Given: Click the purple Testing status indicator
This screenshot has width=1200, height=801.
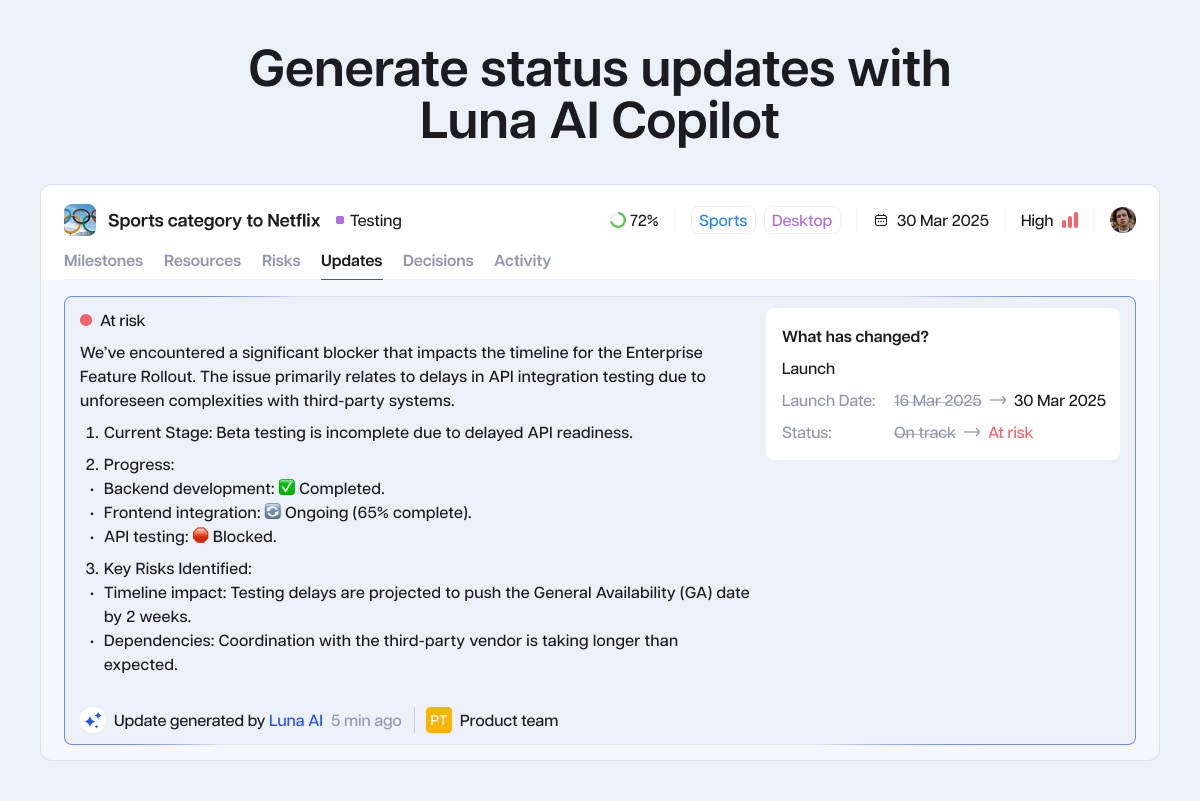Looking at the screenshot, I should (340, 221).
